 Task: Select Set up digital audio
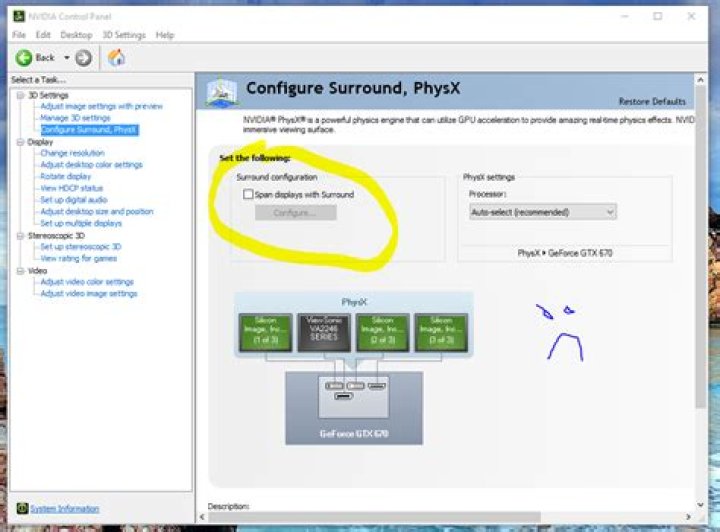73,200
